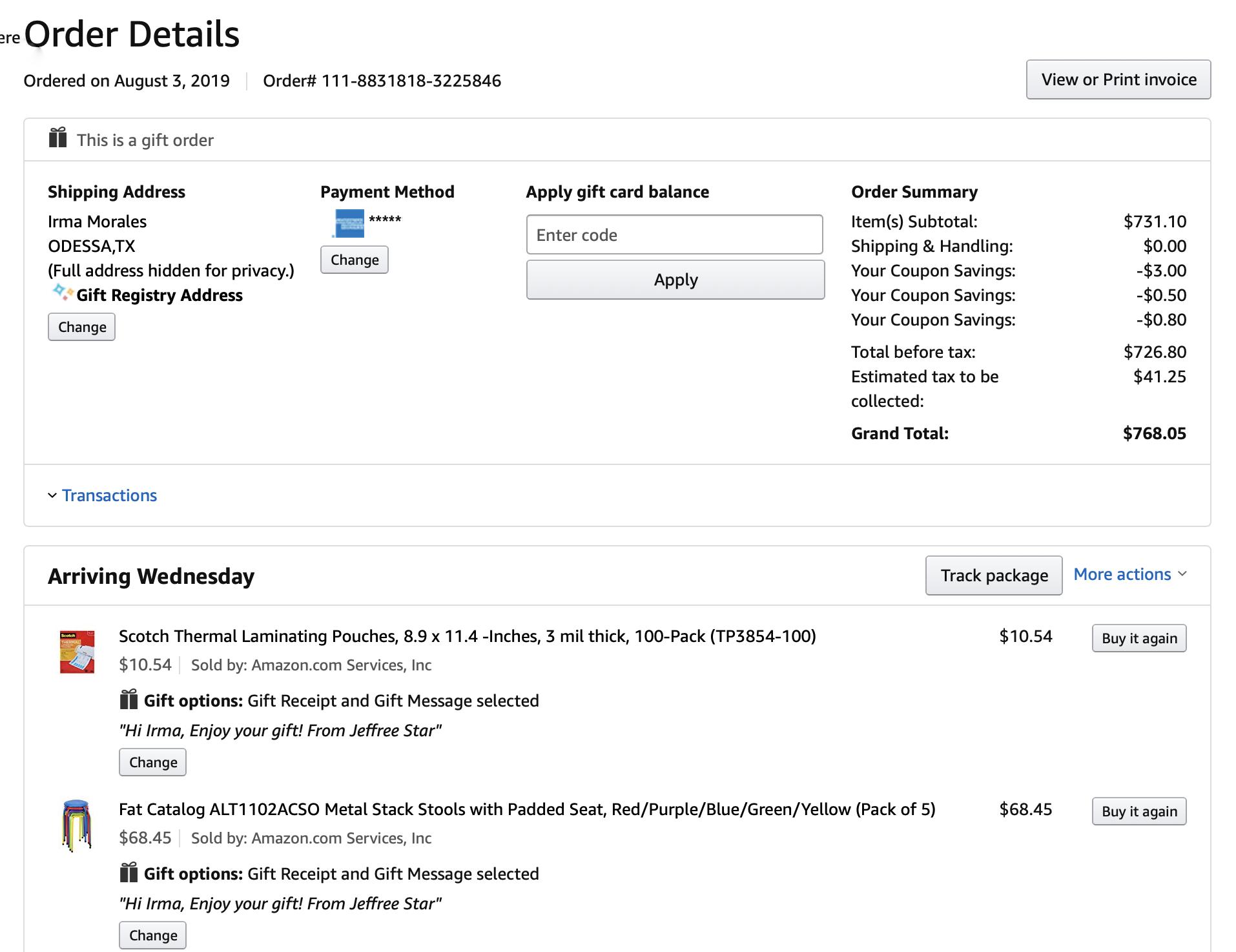This screenshot has height=952, width=1236.
Task: Click the Item(s) Subtotal value $731.10
Action: click(x=1155, y=222)
